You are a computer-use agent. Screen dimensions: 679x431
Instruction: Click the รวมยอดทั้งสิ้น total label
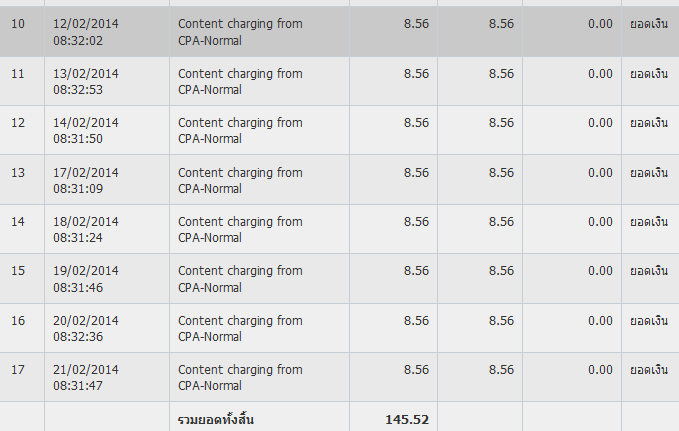point(216,419)
